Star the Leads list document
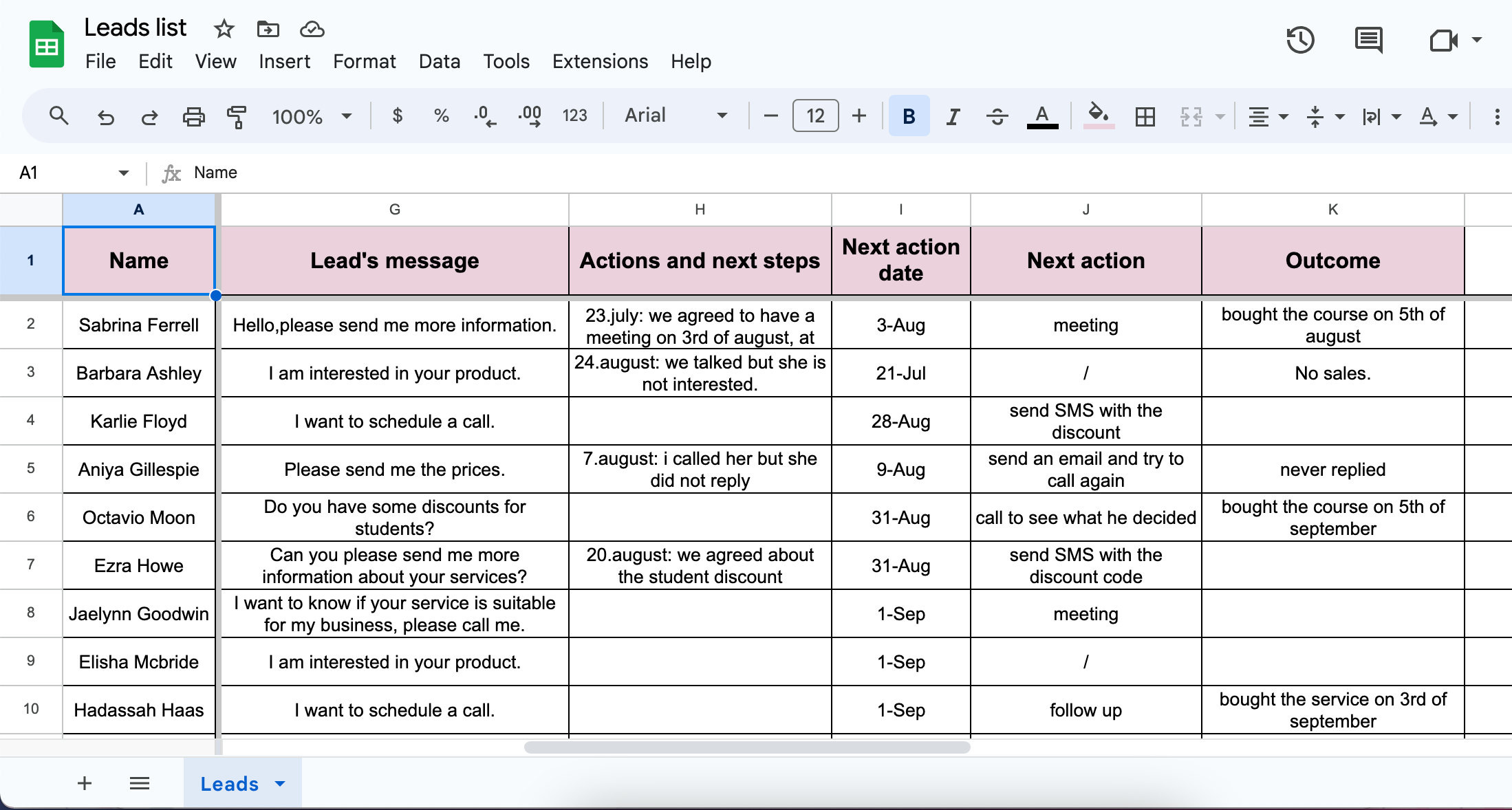Viewport: 1512px width, 810px height. pos(223,29)
